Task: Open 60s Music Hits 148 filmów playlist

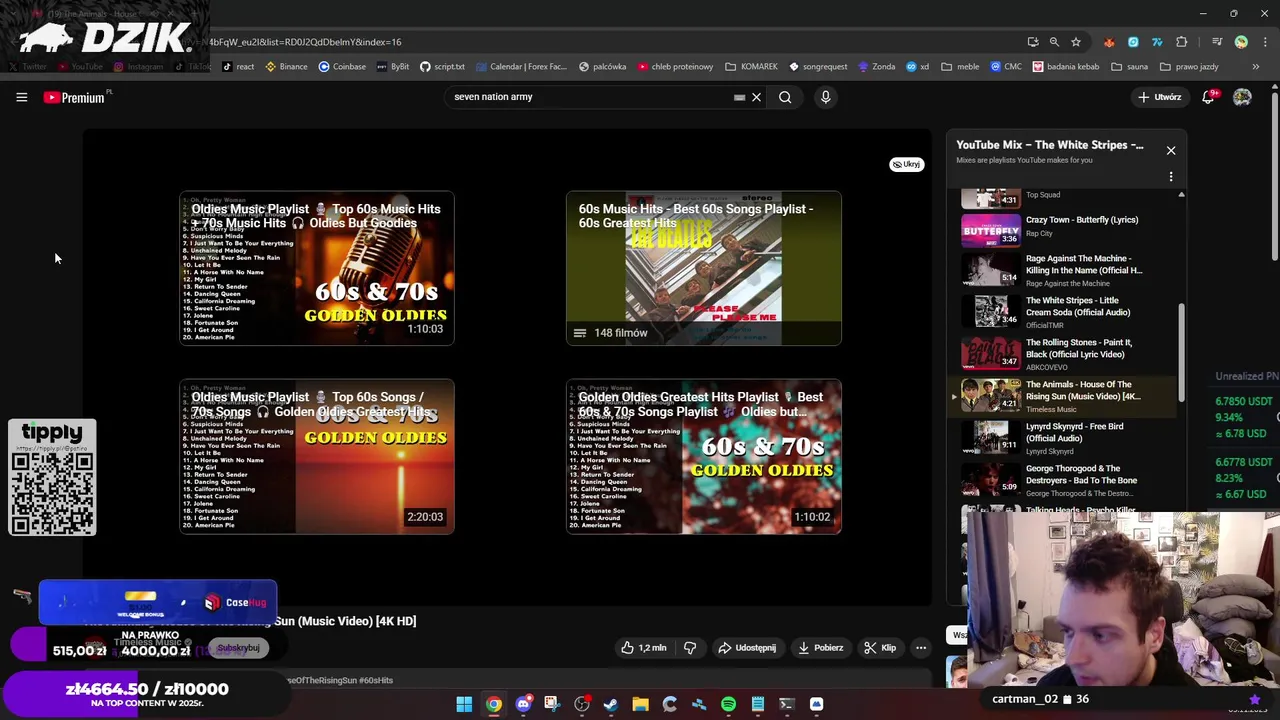Action: click(x=704, y=268)
